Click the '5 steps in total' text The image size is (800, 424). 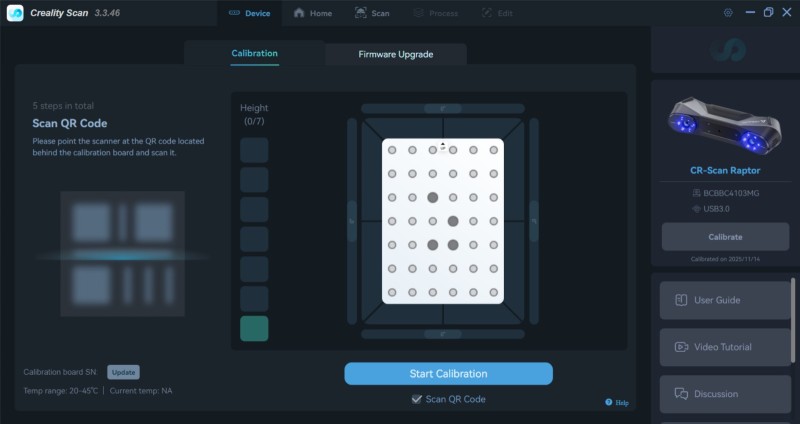tap(63, 106)
